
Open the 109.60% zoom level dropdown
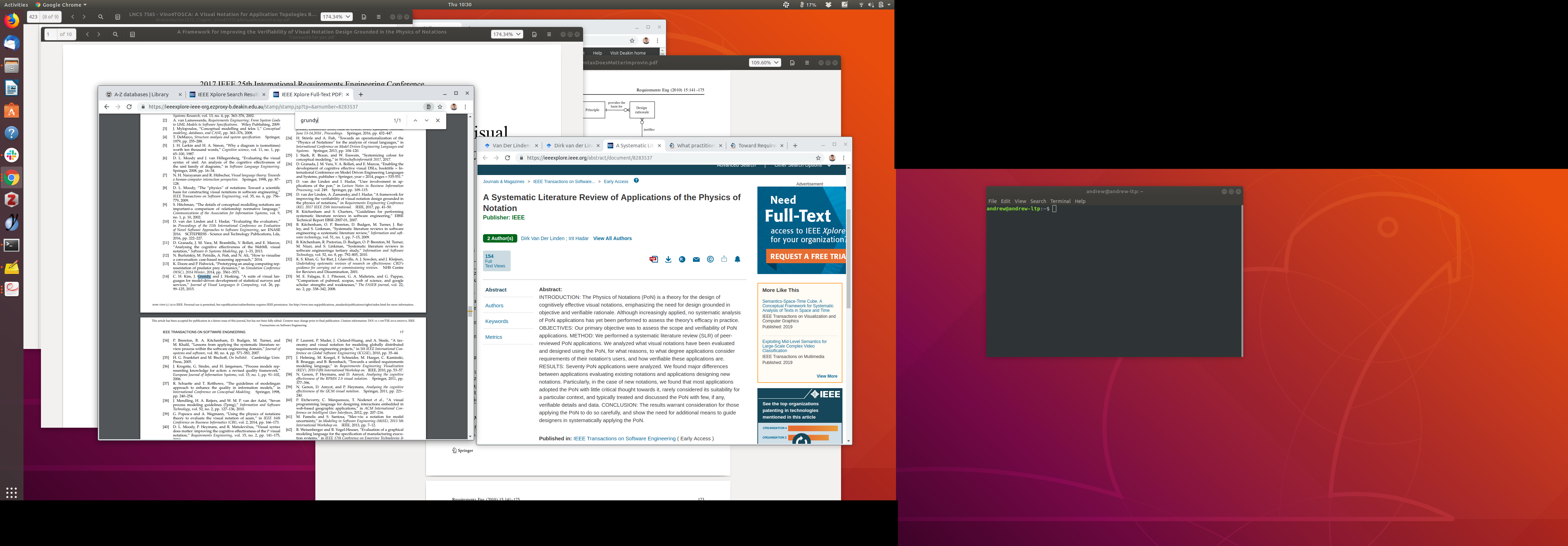pos(764,63)
